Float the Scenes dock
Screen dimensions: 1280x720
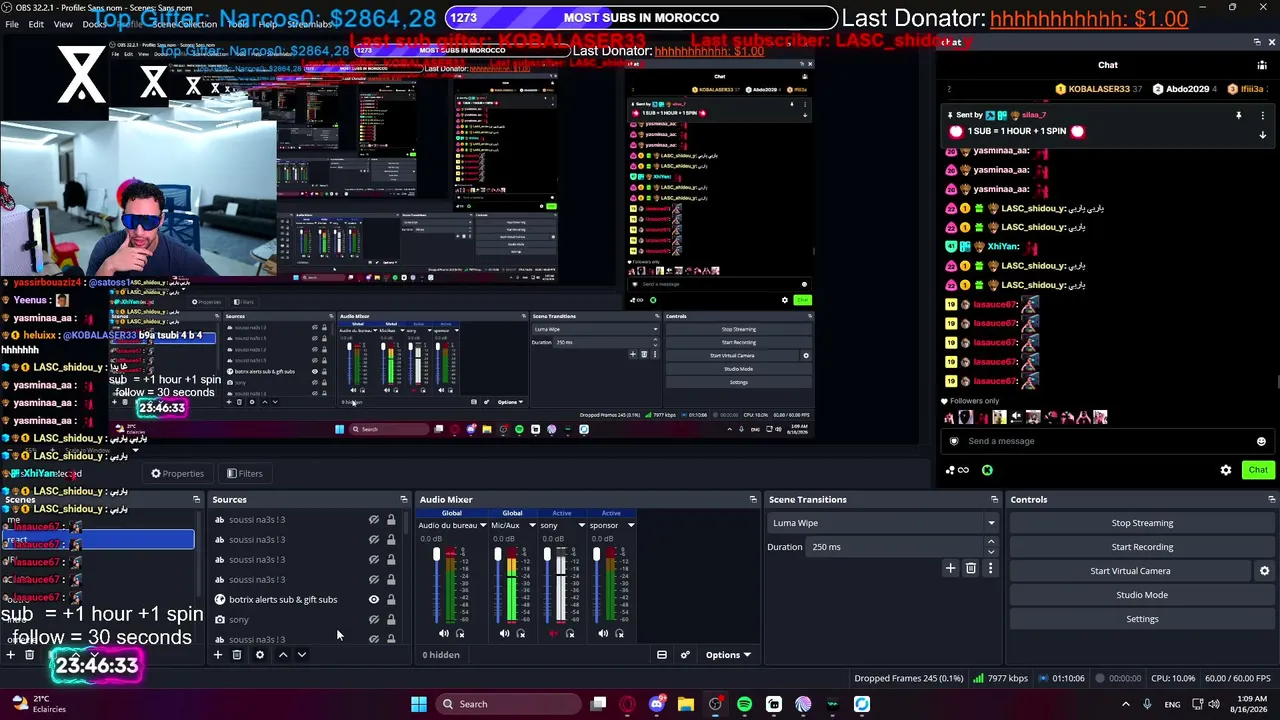(196, 499)
